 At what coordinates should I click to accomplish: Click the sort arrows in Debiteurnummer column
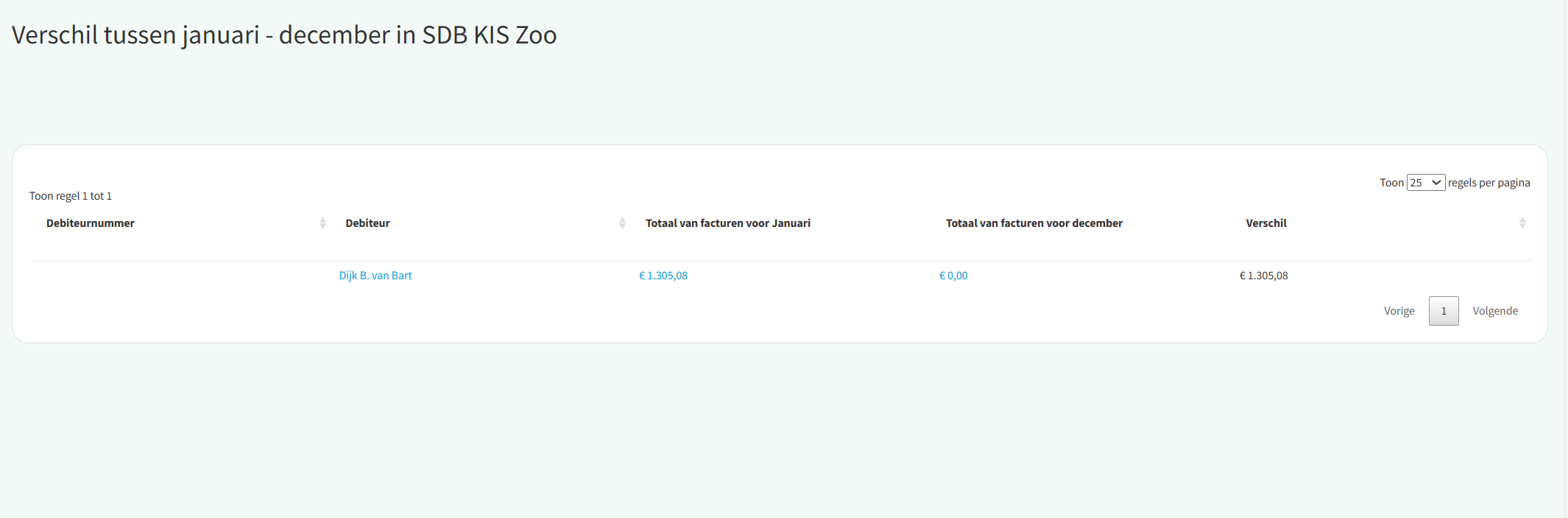click(322, 223)
